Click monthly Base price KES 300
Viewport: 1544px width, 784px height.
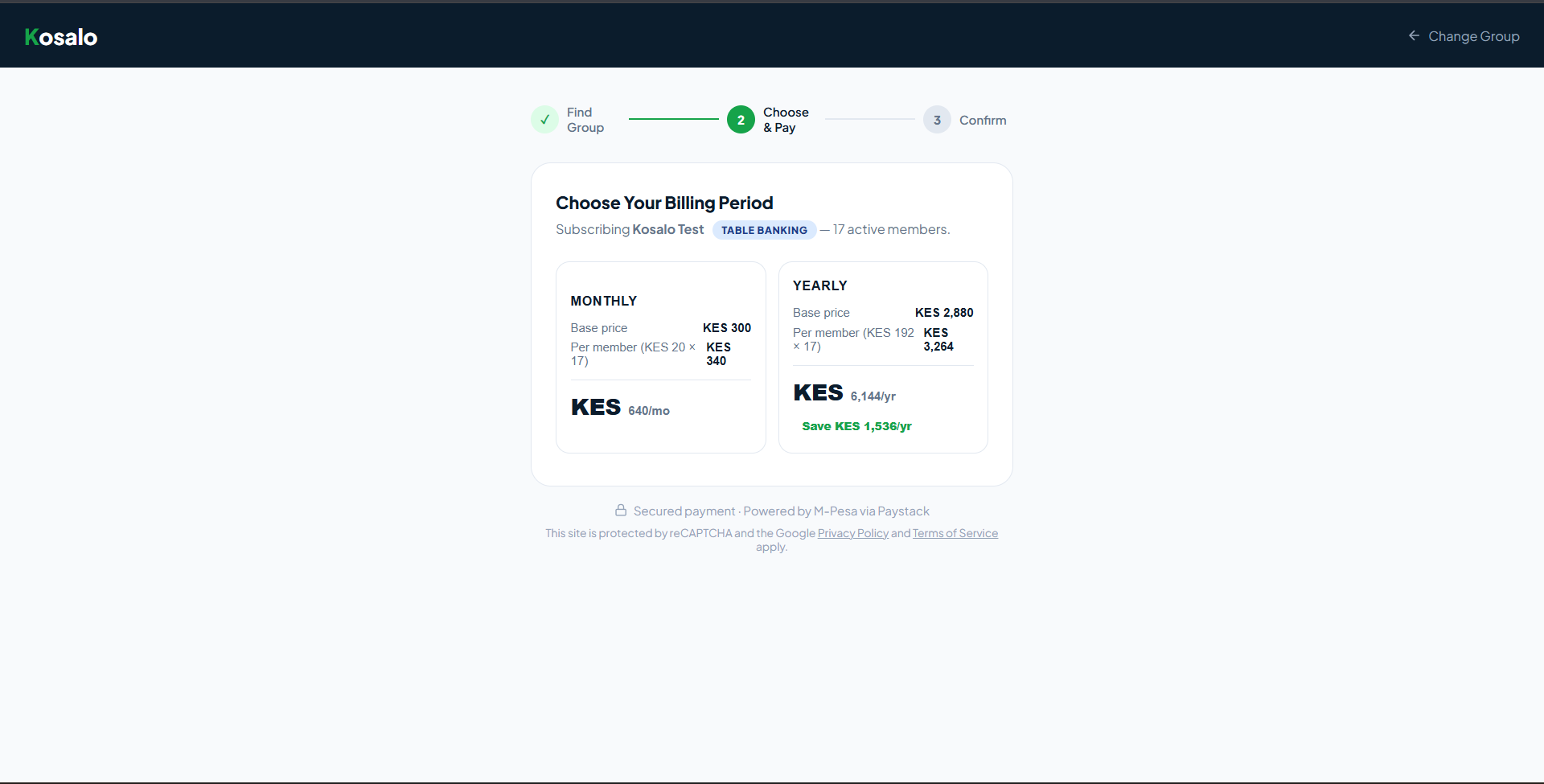661,328
